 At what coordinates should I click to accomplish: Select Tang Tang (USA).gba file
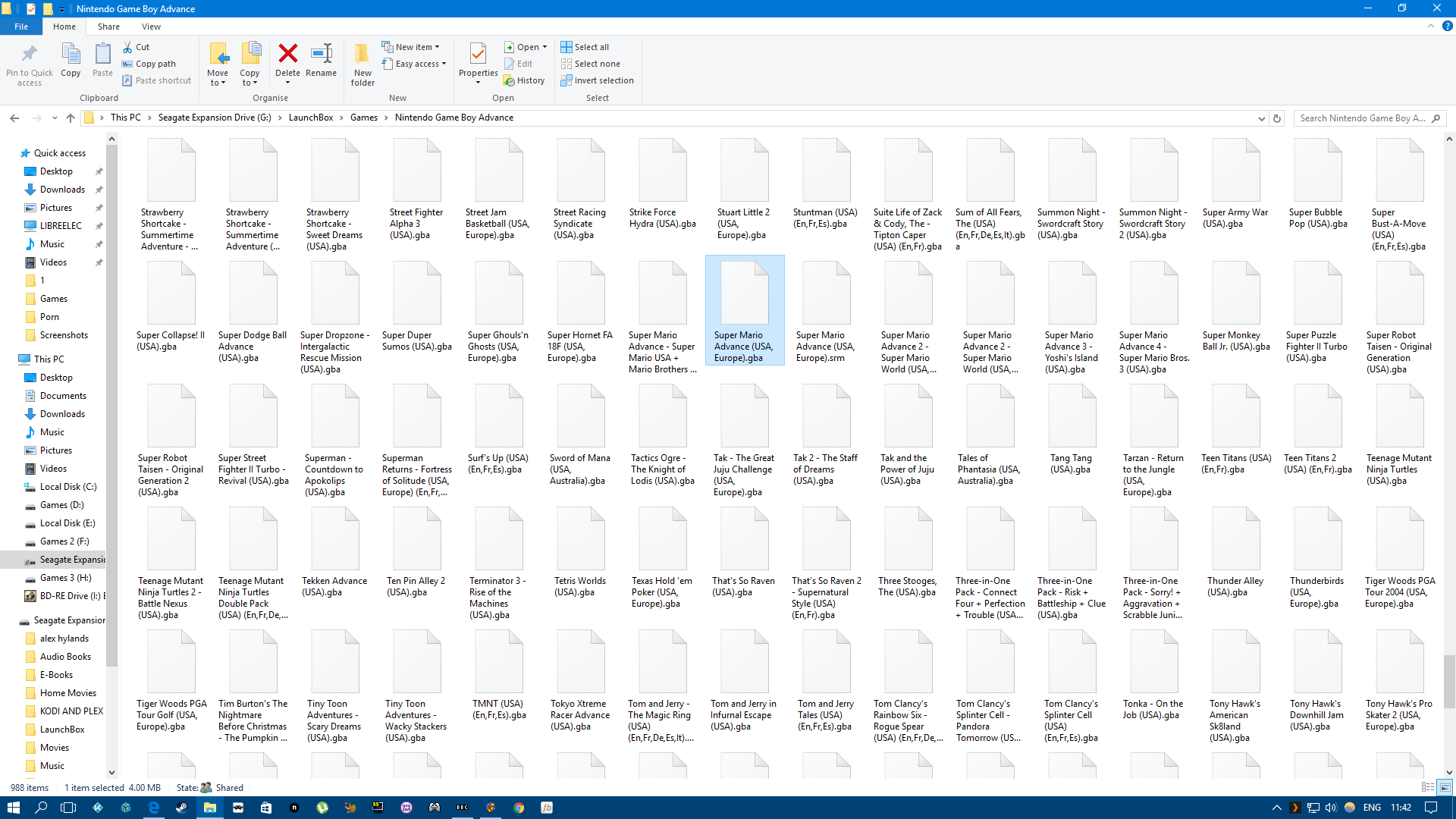coord(1072,429)
